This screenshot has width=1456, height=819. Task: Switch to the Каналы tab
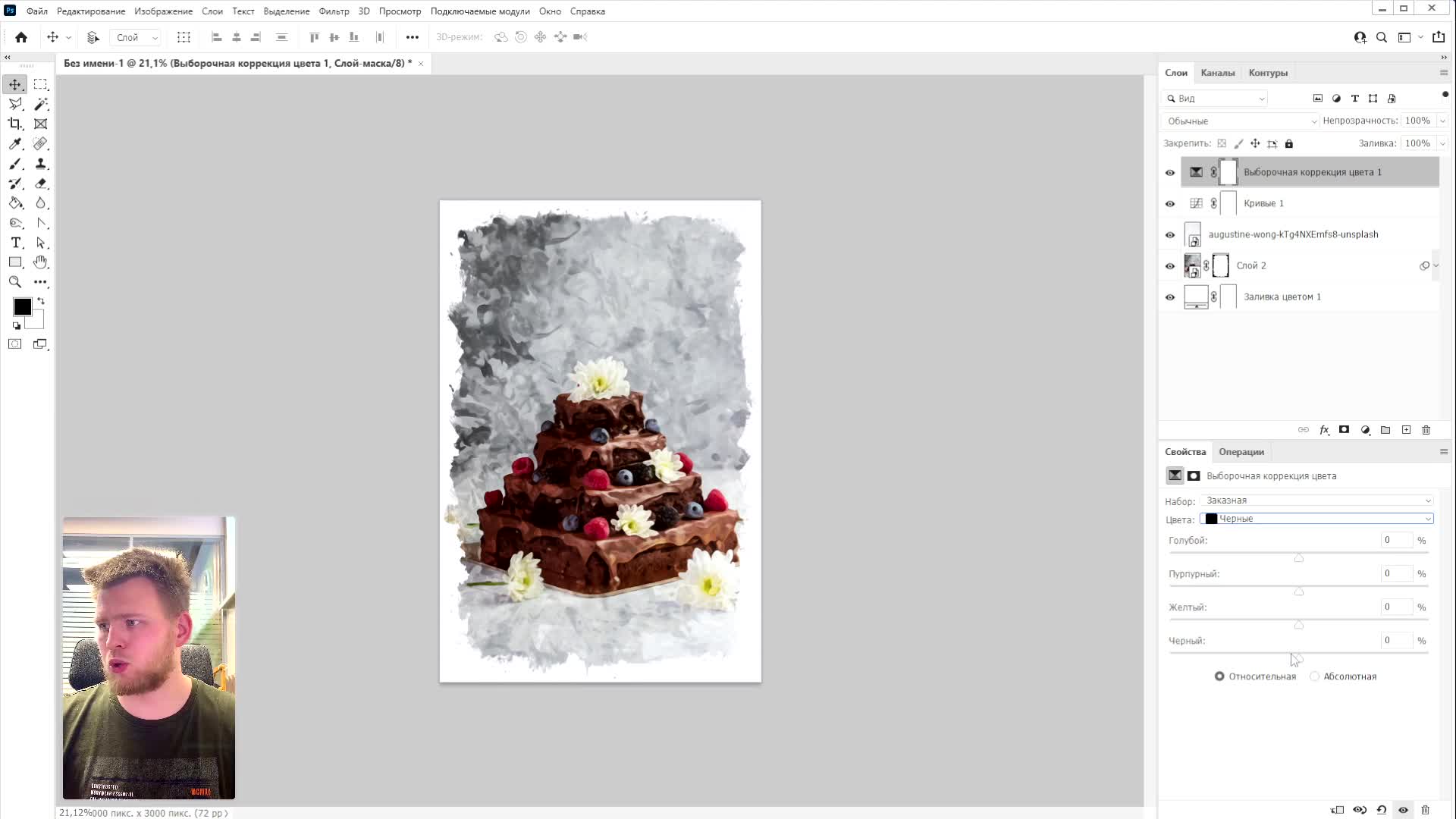coord(1217,73)
